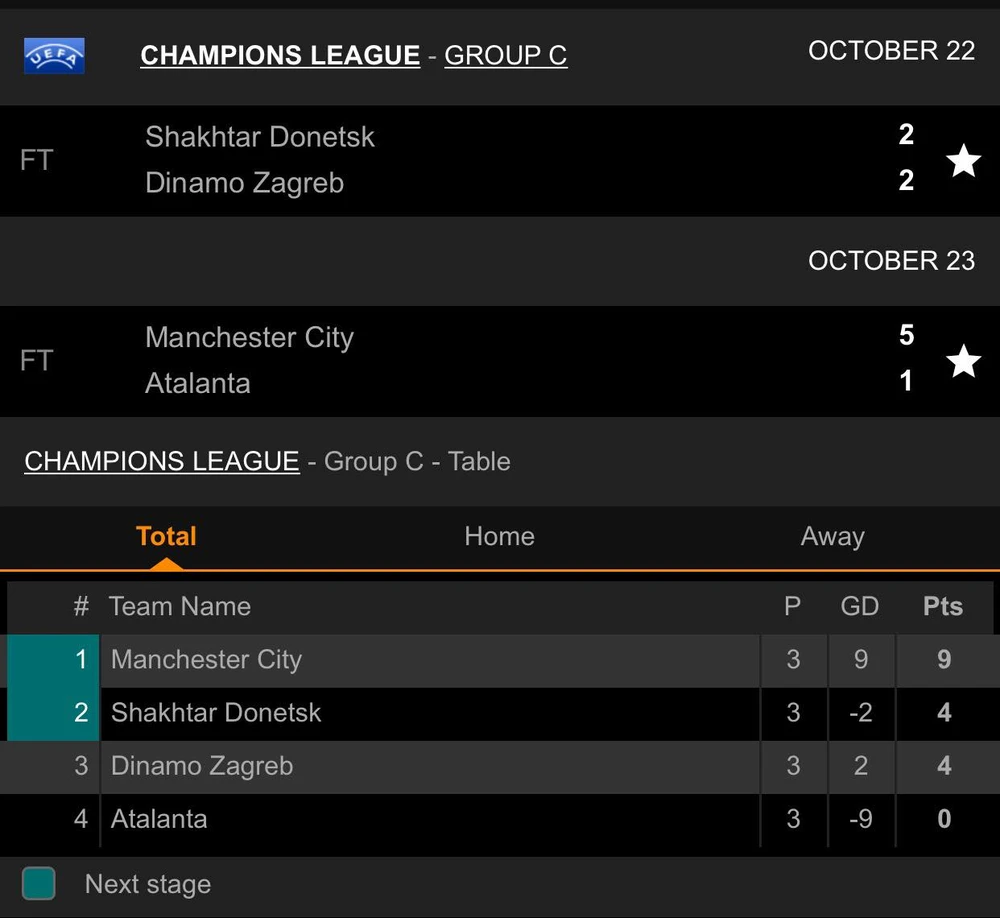Select the Total tab

pyautogui.click(x=166, y=537)
